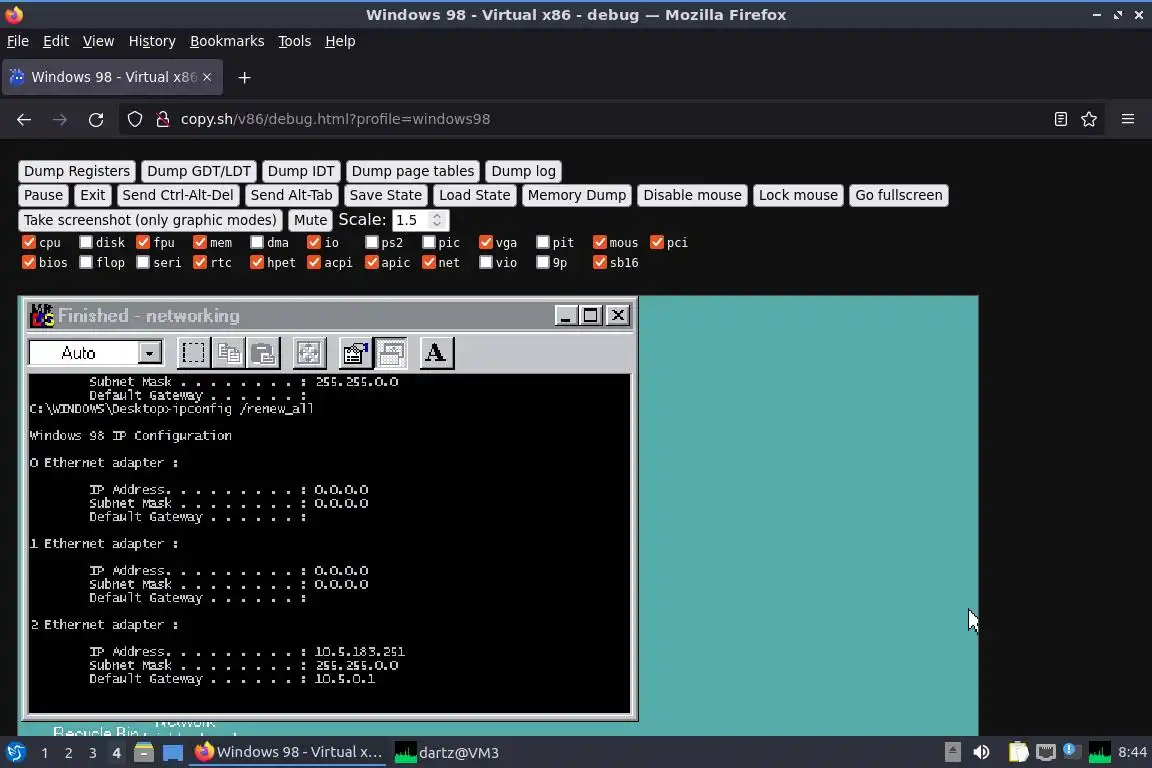
Task: Click Disable mouse button
Action: coord(692,195)
